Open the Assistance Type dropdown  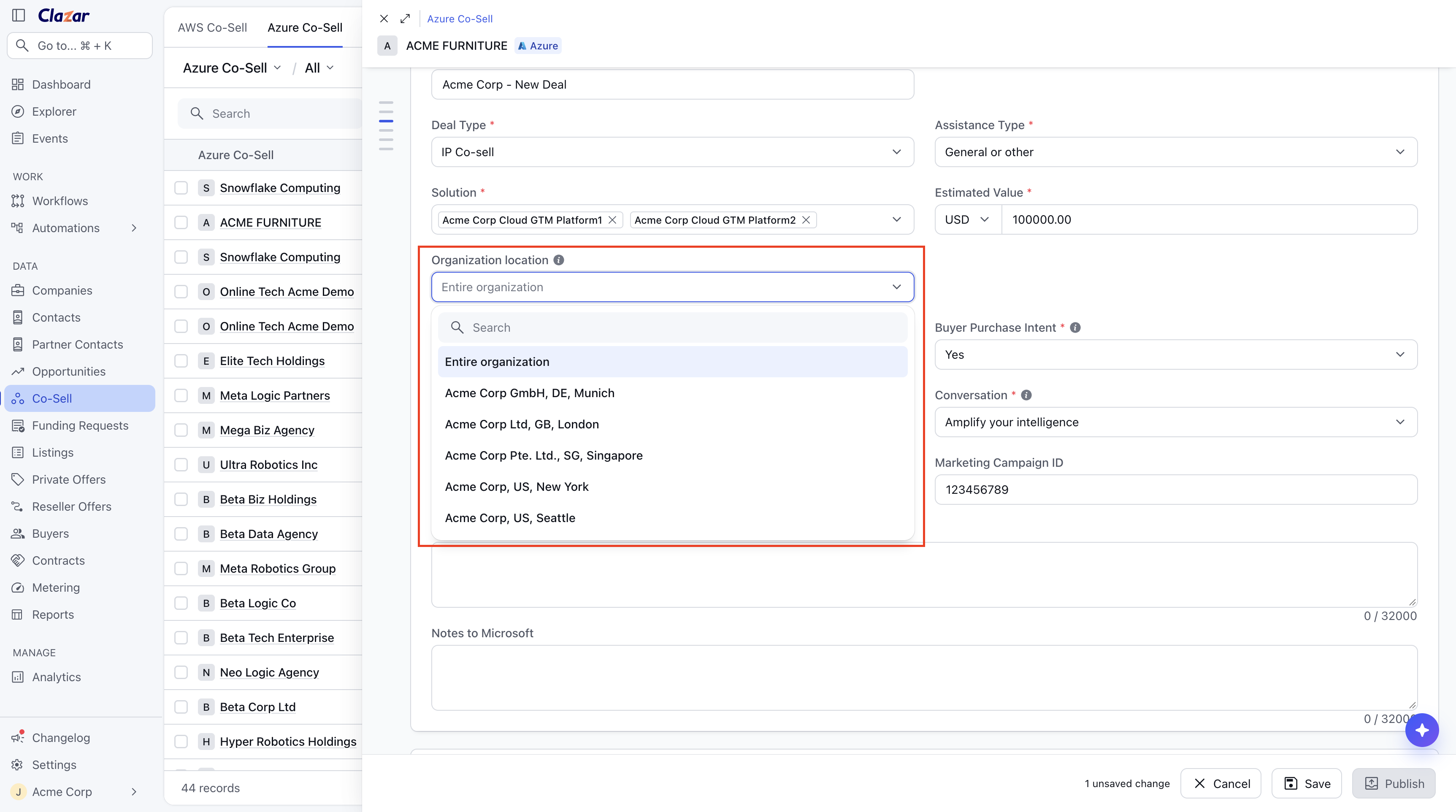point(1176,152)
